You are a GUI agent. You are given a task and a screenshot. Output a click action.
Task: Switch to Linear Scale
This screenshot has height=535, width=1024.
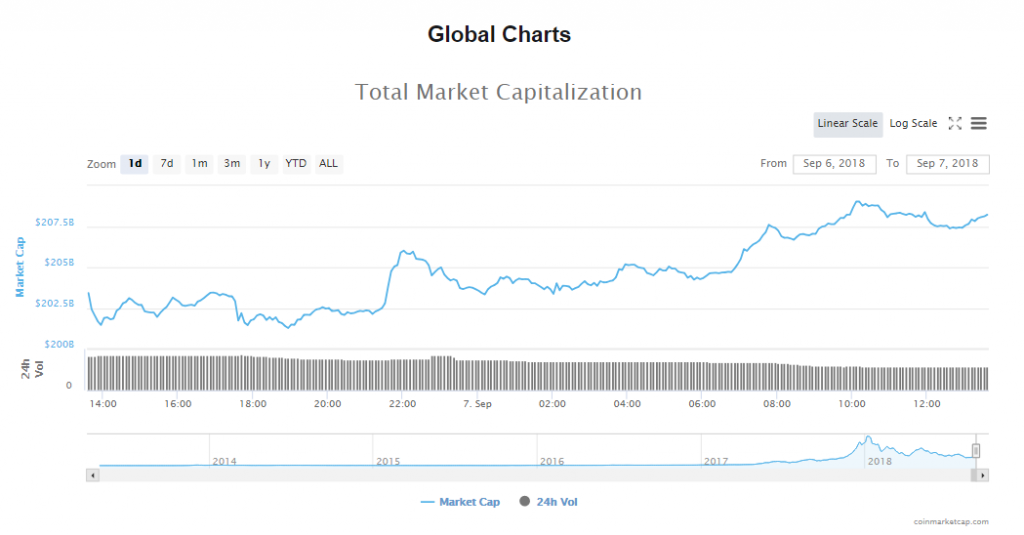tap(847, 123)
